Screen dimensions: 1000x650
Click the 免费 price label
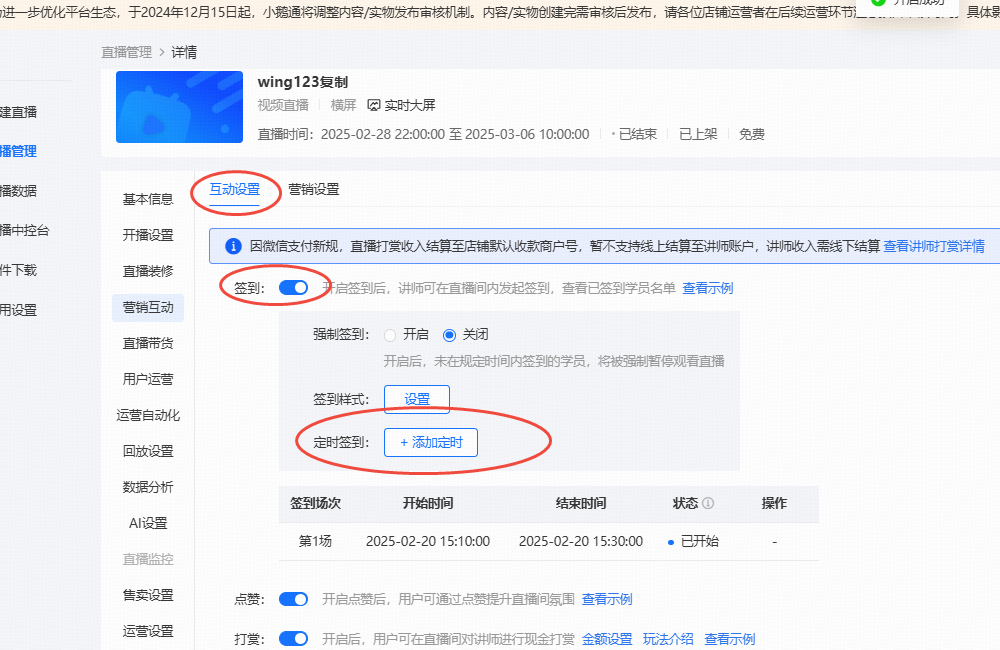pos(752,134)
